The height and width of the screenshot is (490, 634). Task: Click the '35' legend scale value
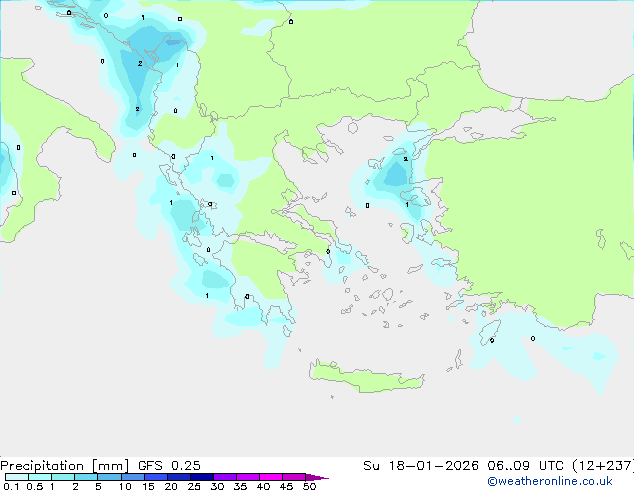pyautogui.click(x=240, y=486)
